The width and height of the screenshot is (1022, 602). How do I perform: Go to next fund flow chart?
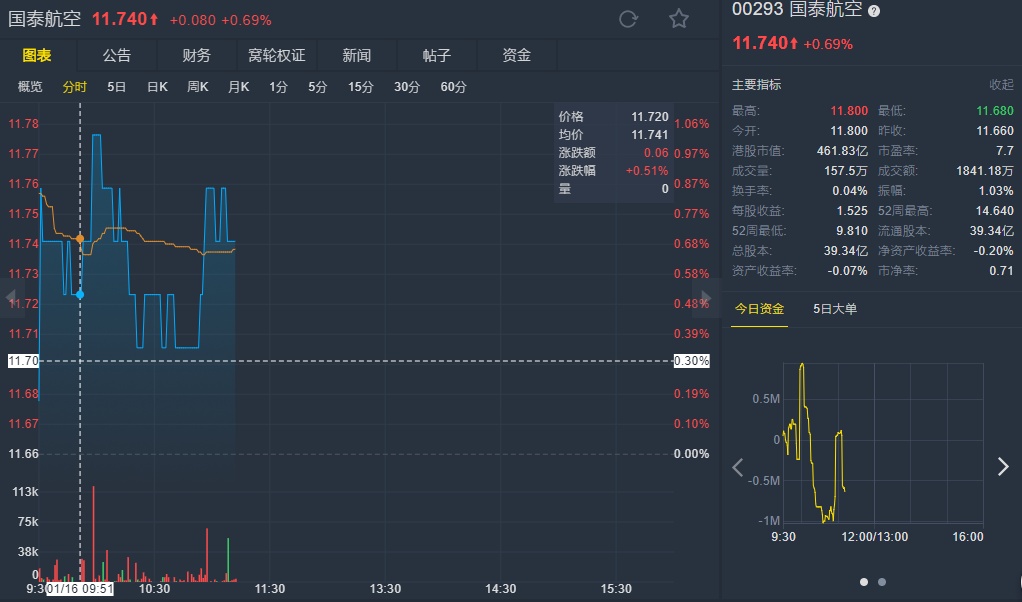pyautogui.click(x=1003, y=467)
